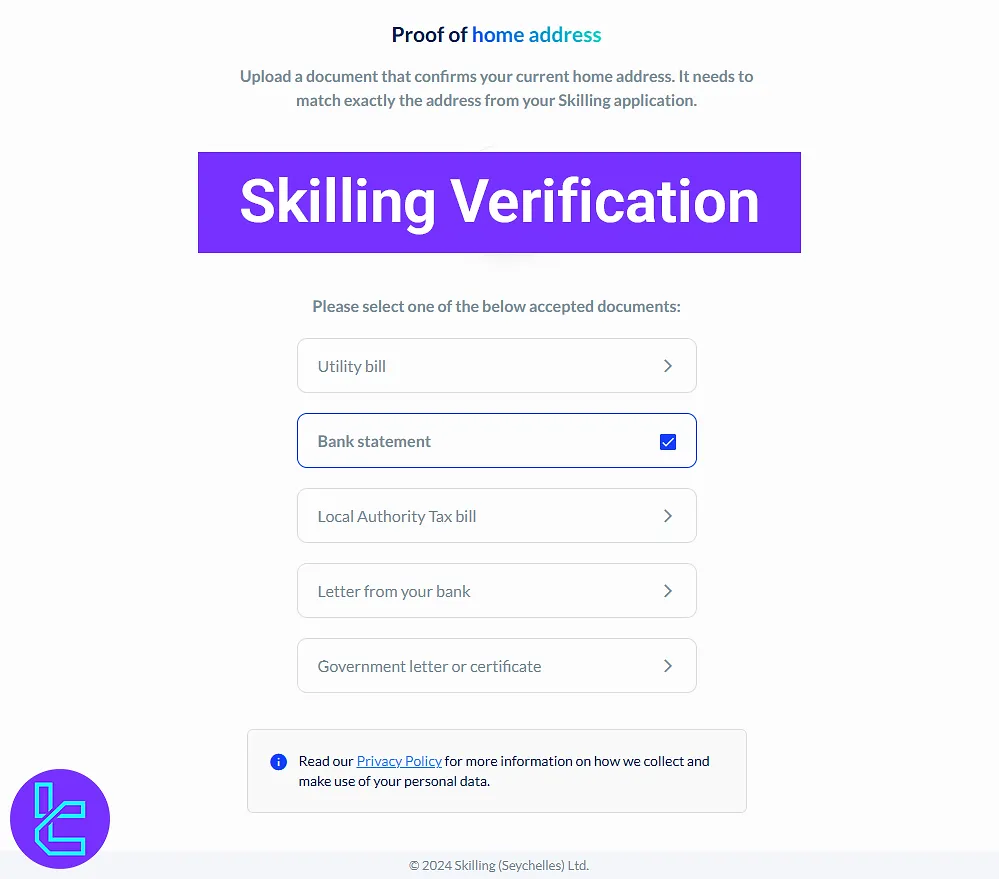The height and width of the screenshot is (879, 999).
Task: Select the chevron on the Utility bill row
Action: (x=667, y=365)
